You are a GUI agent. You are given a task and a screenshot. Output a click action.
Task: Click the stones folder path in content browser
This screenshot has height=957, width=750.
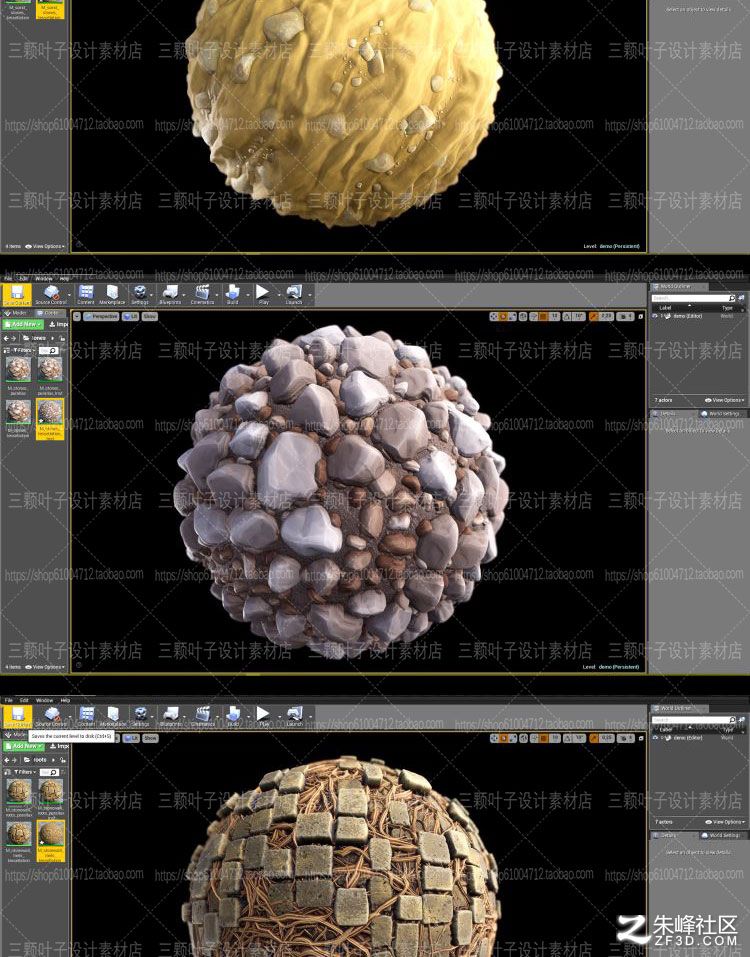(36, 338)
